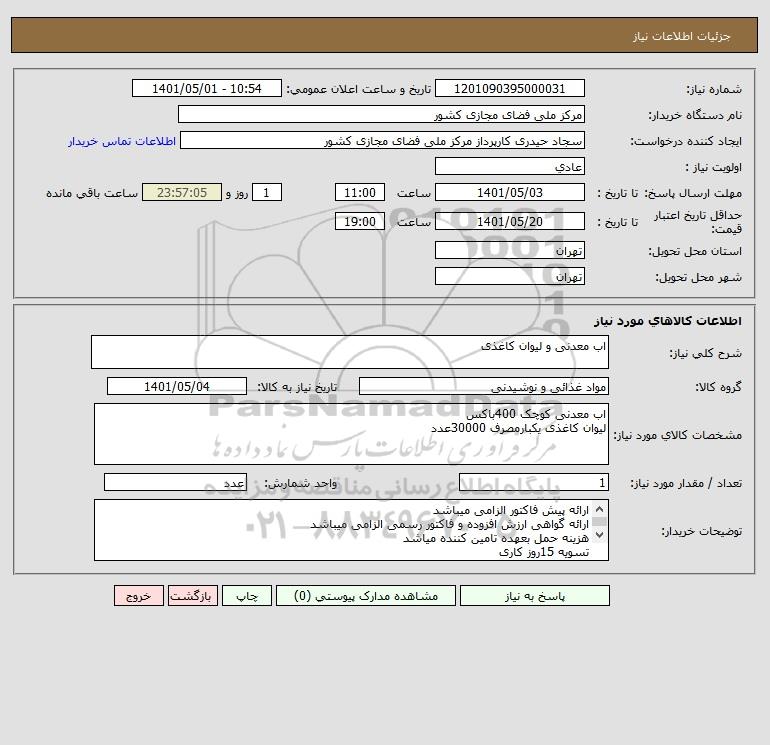Click the بازگشت back button
Image resolution: width=770 pixels, height=745 pixels.
192,595
